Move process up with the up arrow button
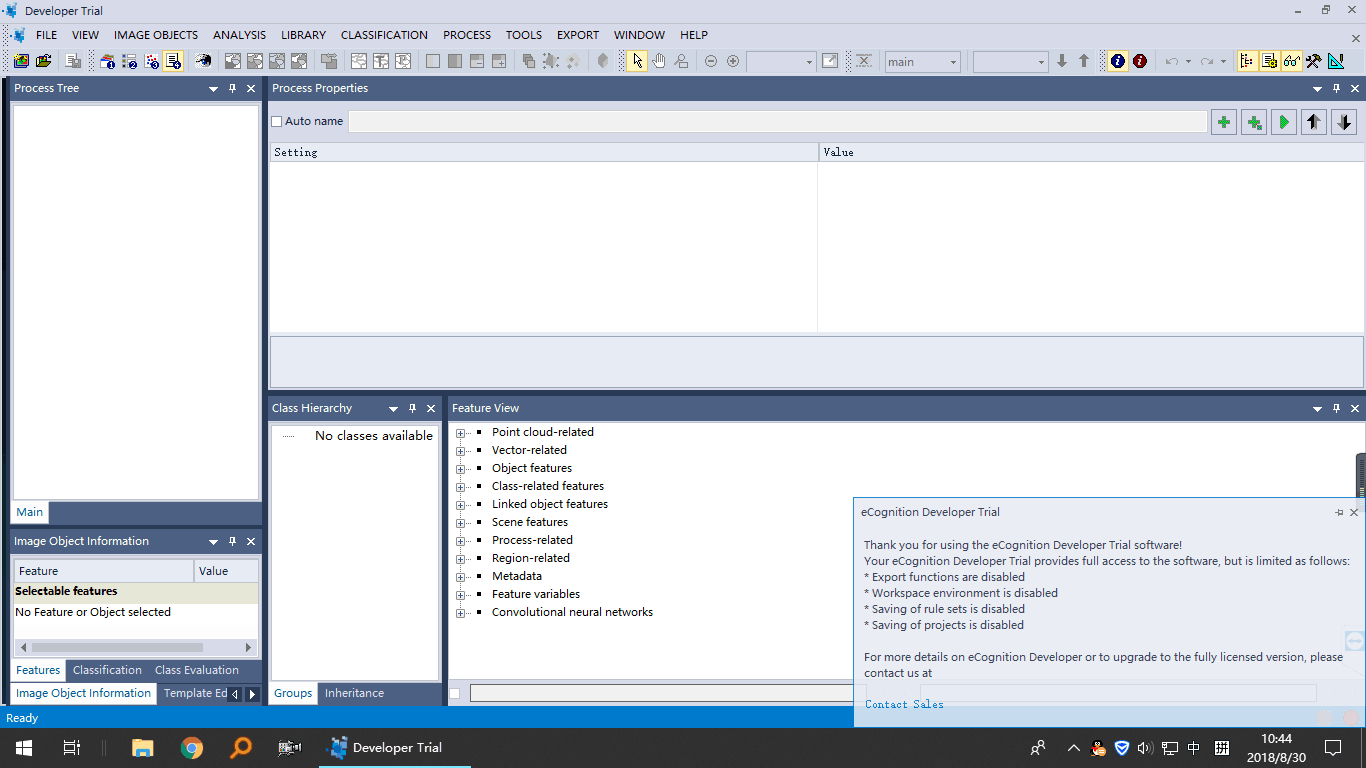Screen dimensions: 1366x768 click(x=1314, y=122)
